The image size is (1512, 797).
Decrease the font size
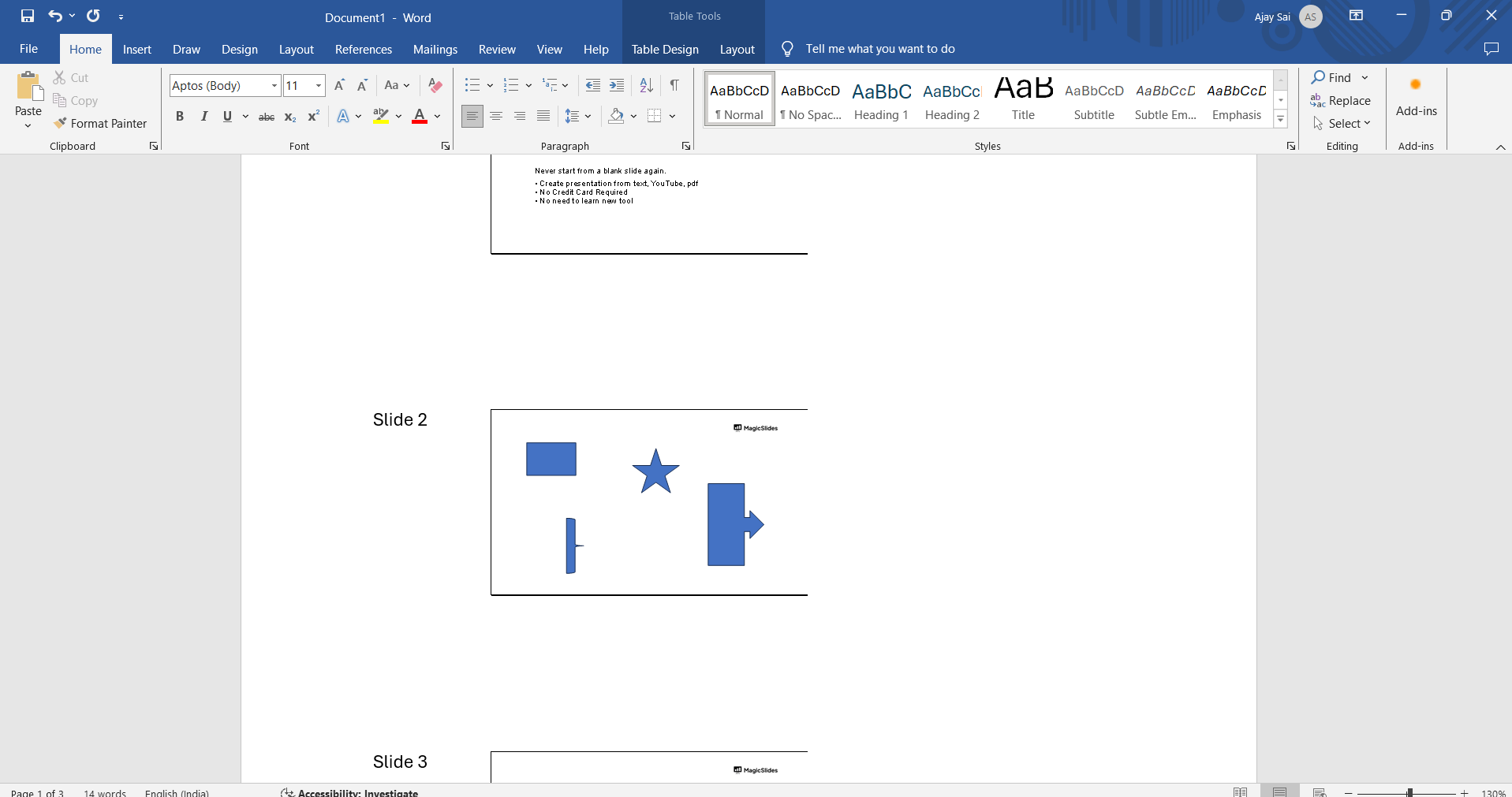[362, 85]
